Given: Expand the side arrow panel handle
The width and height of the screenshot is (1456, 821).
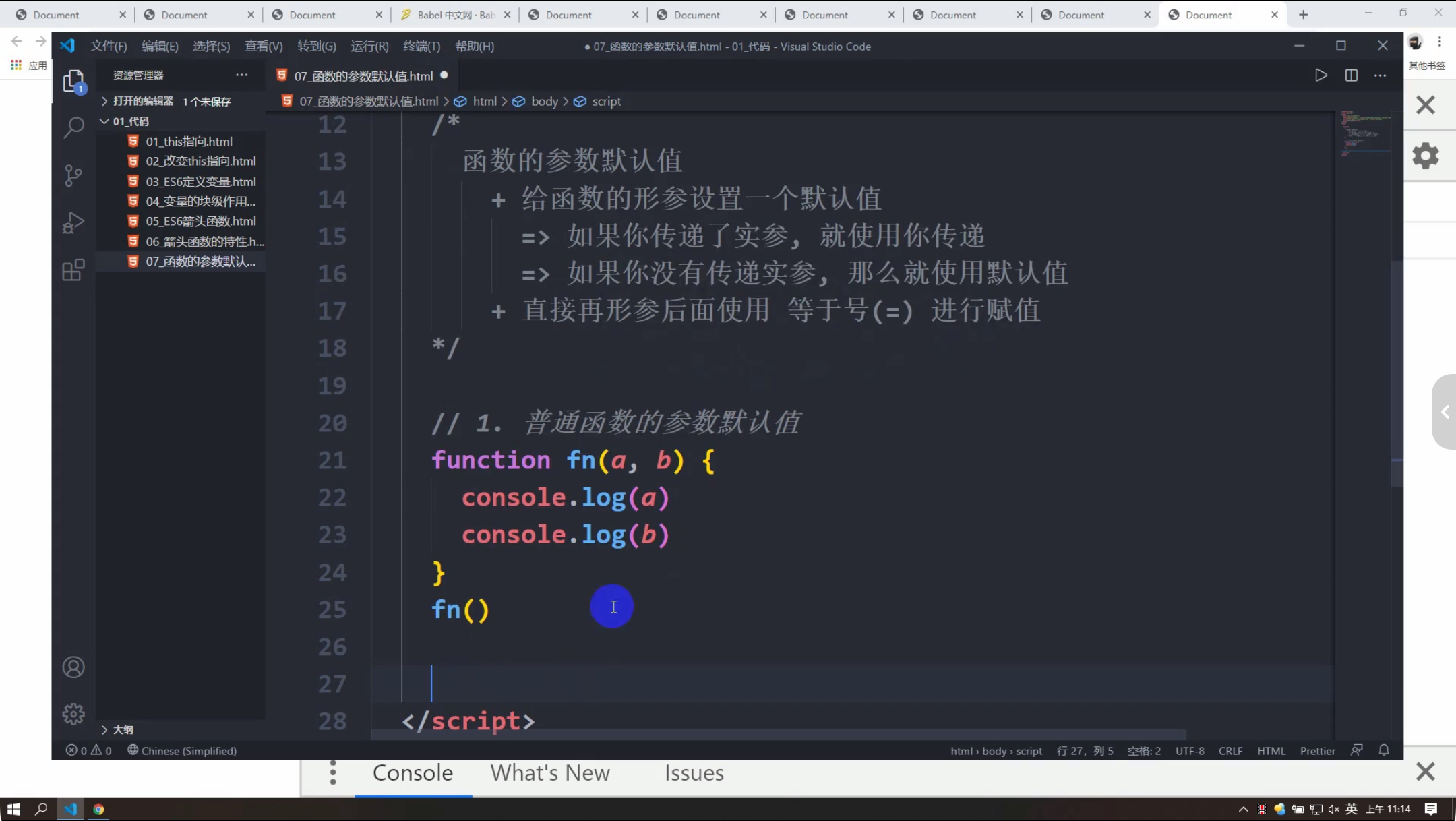Looking at the screenshot, I should pyautogui.click(x=1445, y=412).
